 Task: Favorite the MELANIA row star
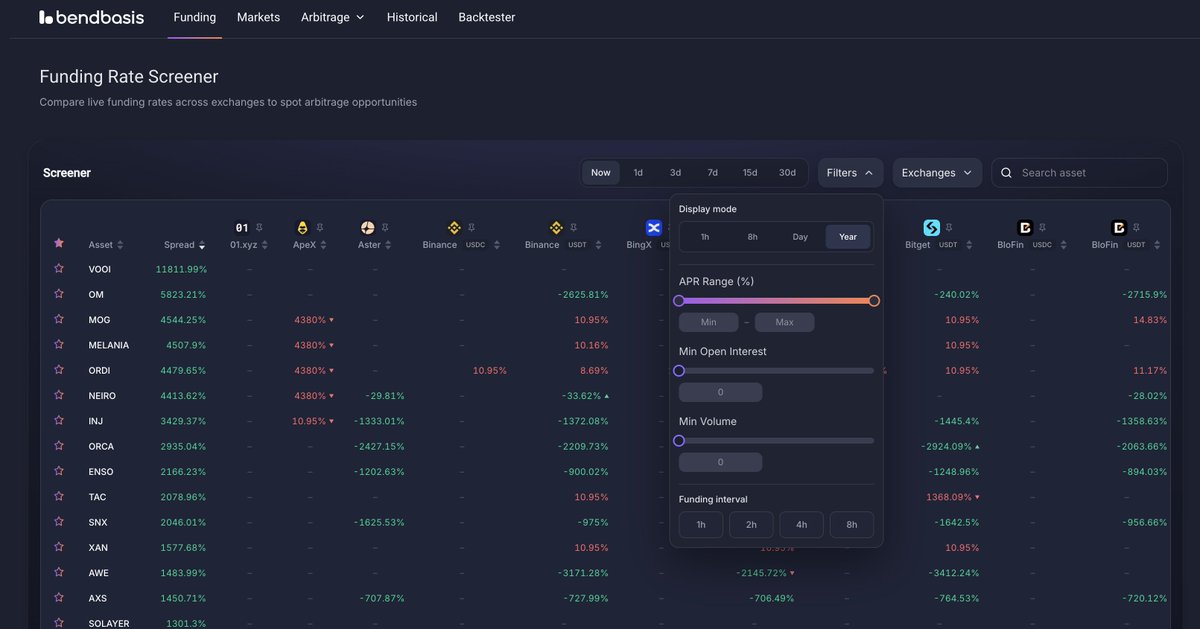[59, 345]
